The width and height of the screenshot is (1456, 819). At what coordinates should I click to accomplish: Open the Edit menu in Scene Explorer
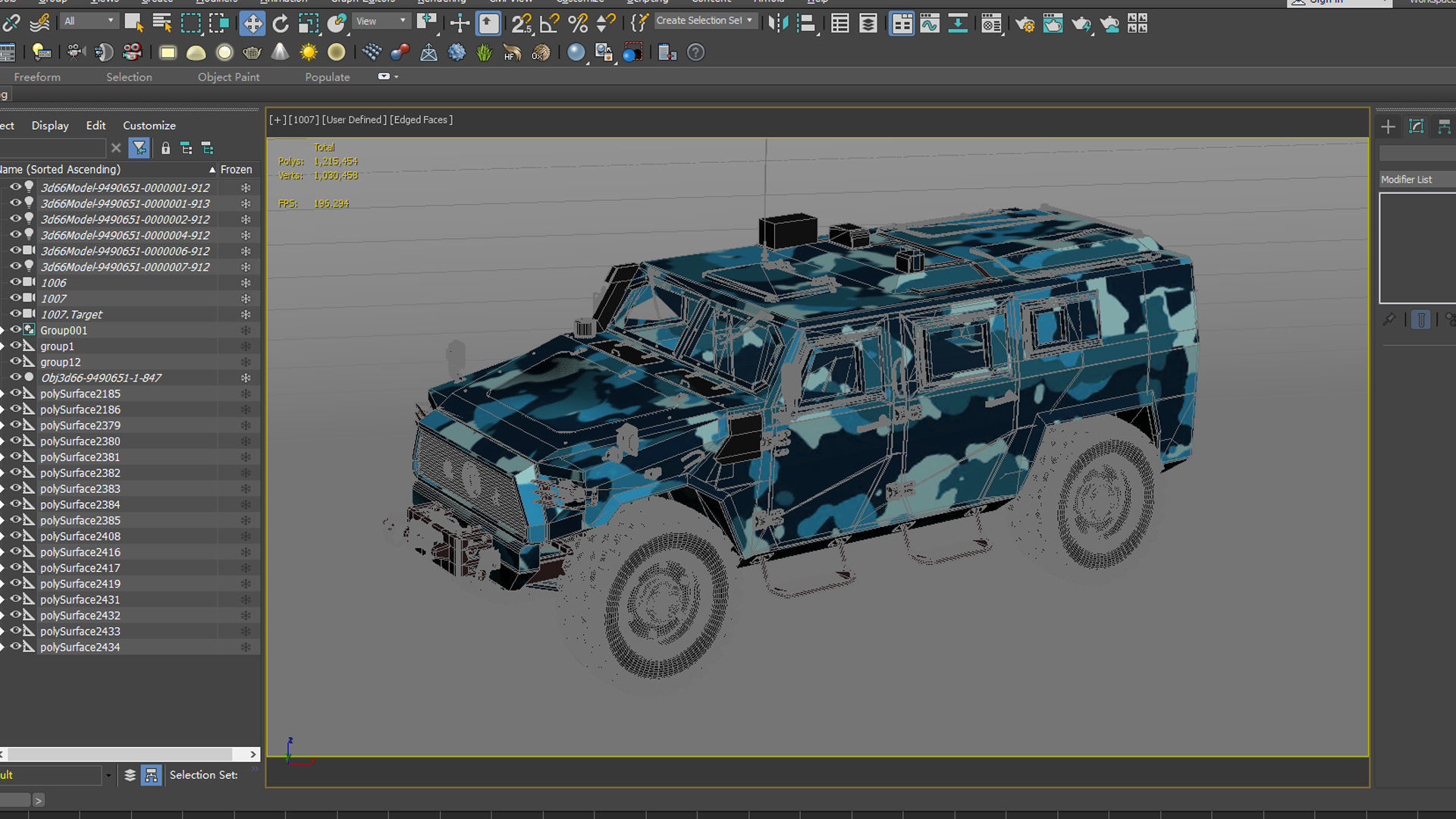[96, 125]
